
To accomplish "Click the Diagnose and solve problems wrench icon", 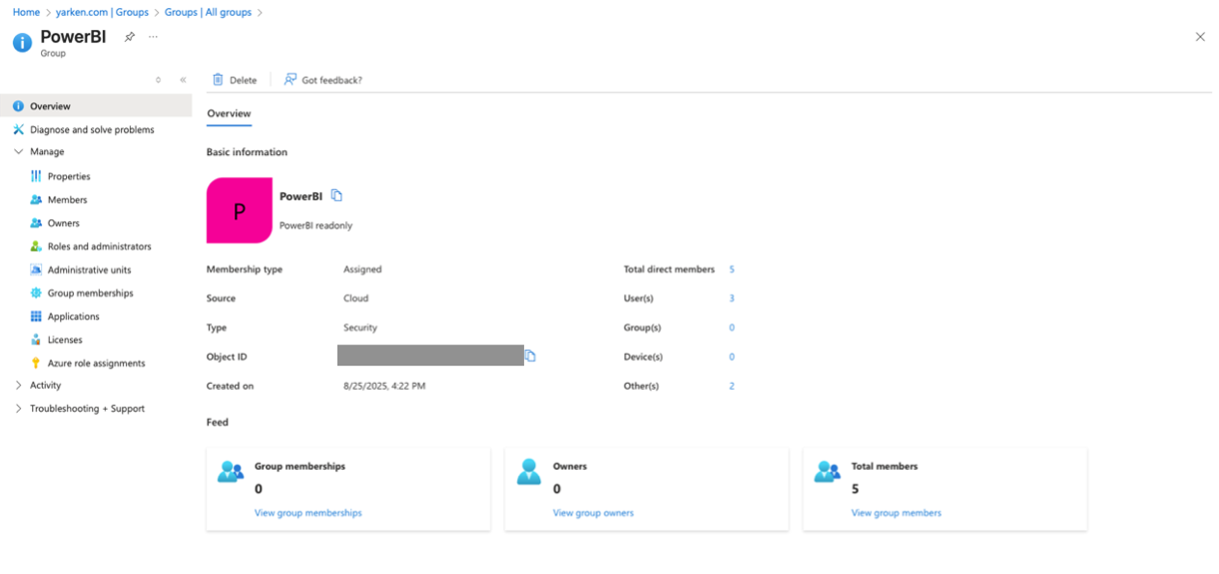I will (18, 129).
